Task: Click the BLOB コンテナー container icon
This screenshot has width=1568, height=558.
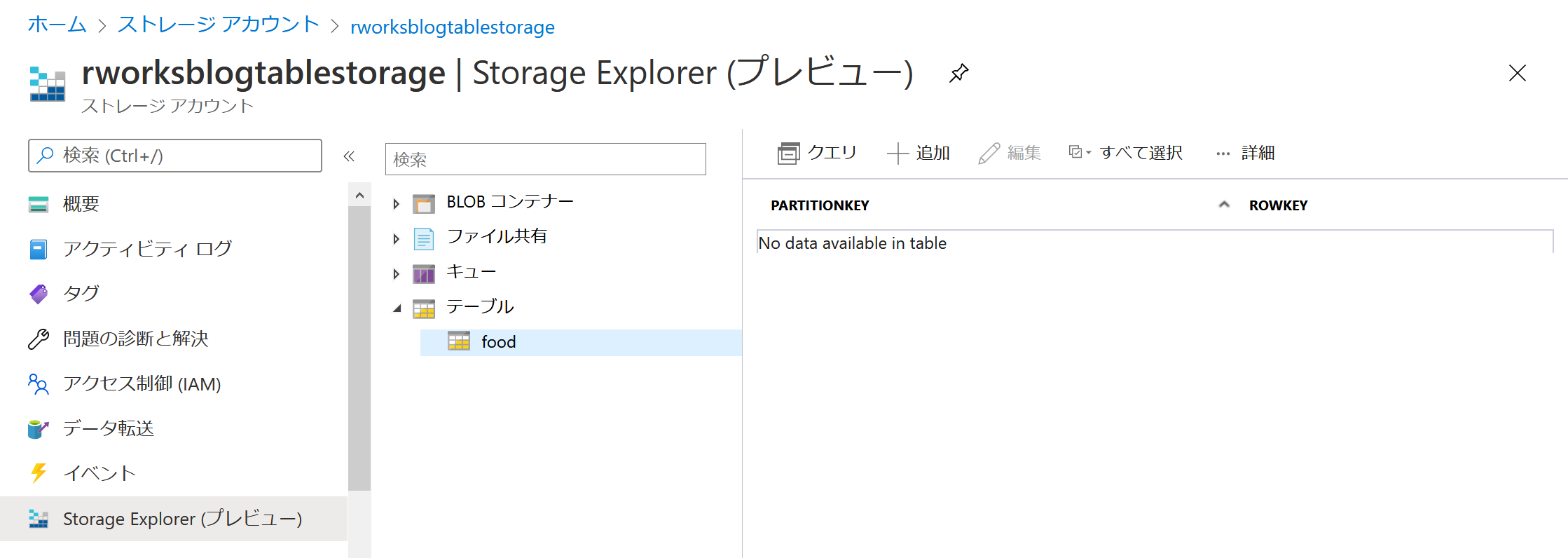Action: pyautogui.click(x=424, y=203)
